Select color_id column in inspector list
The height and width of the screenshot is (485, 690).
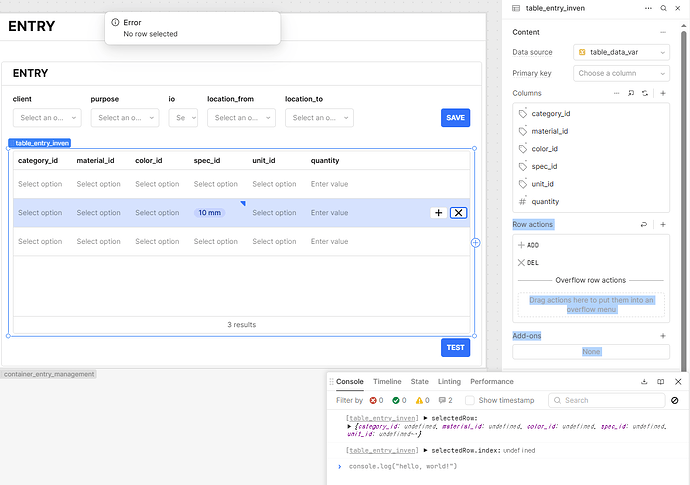[591, 149]
